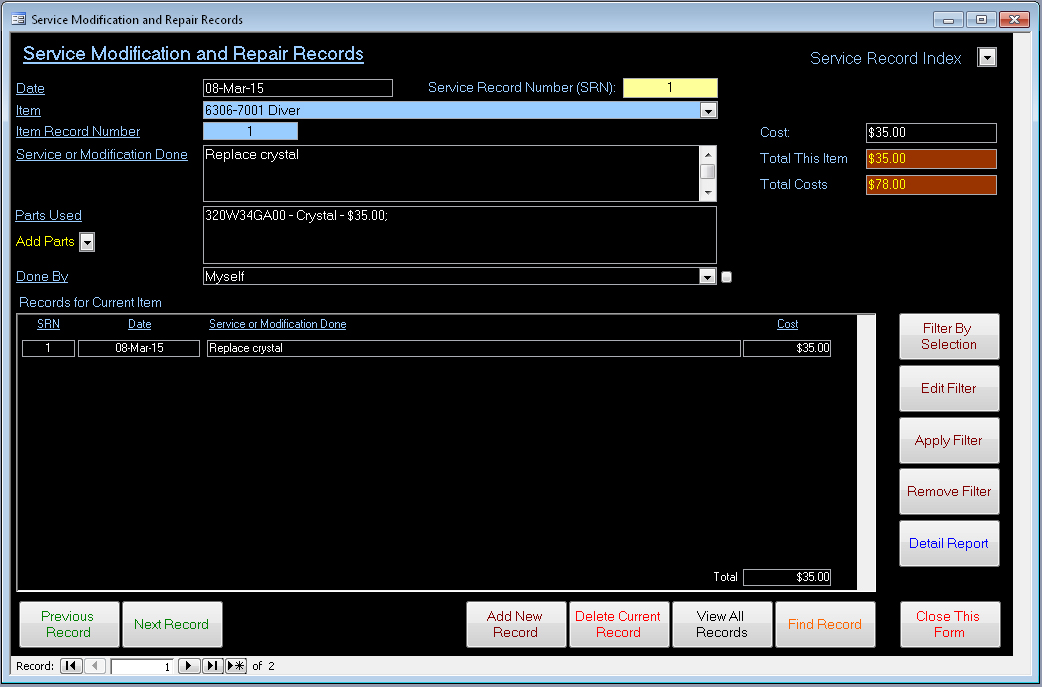This screenshot has height=687, width=1042.
Task: Click the Item Record Number field
Action: 250,132
